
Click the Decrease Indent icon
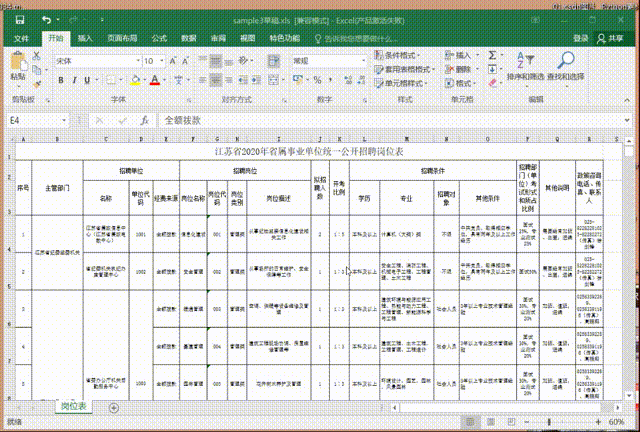[243, 80]
